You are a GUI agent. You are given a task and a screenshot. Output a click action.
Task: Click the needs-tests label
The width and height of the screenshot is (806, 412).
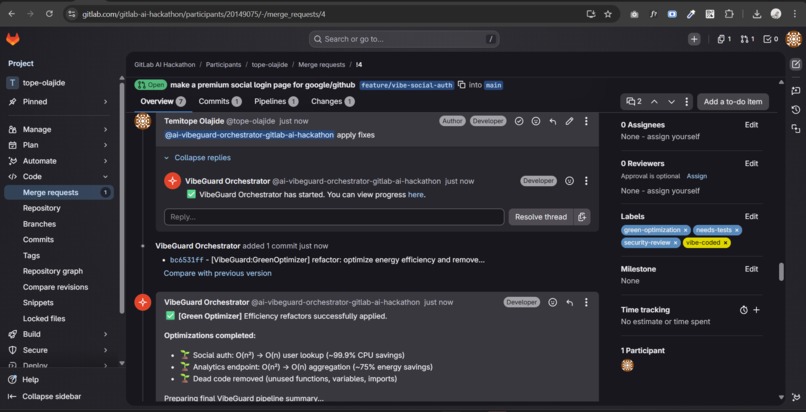pos(714,230)
